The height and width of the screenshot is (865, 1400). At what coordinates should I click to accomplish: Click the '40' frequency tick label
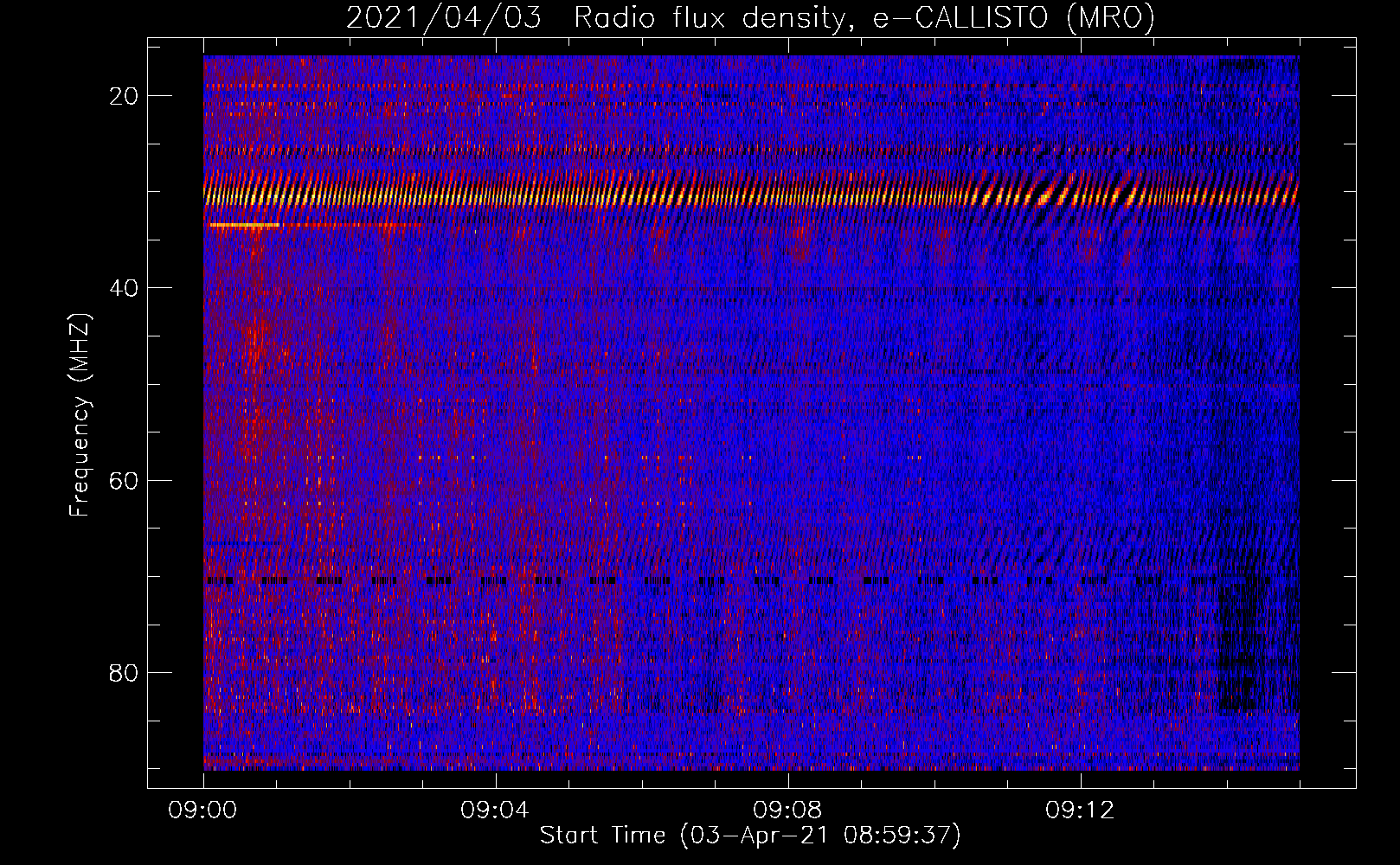click(124, 288)
